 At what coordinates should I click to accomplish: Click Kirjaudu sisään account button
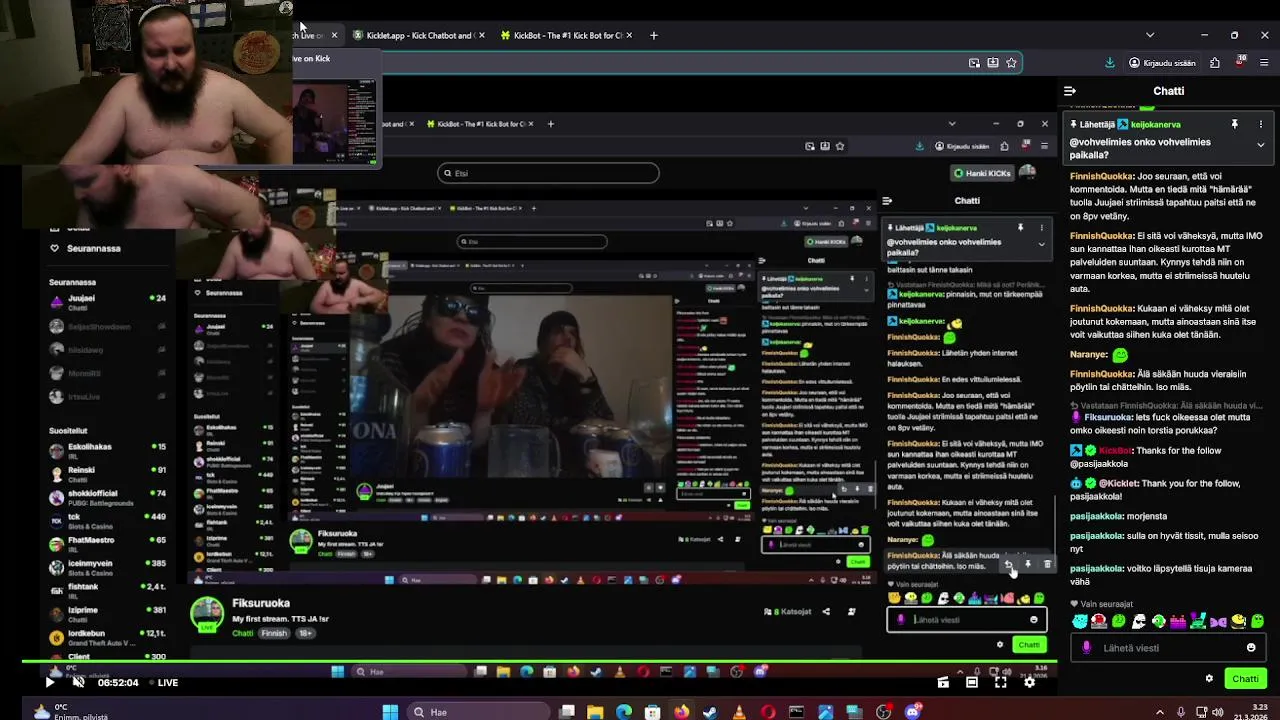pyautogui.click(x=1162, y=63)
